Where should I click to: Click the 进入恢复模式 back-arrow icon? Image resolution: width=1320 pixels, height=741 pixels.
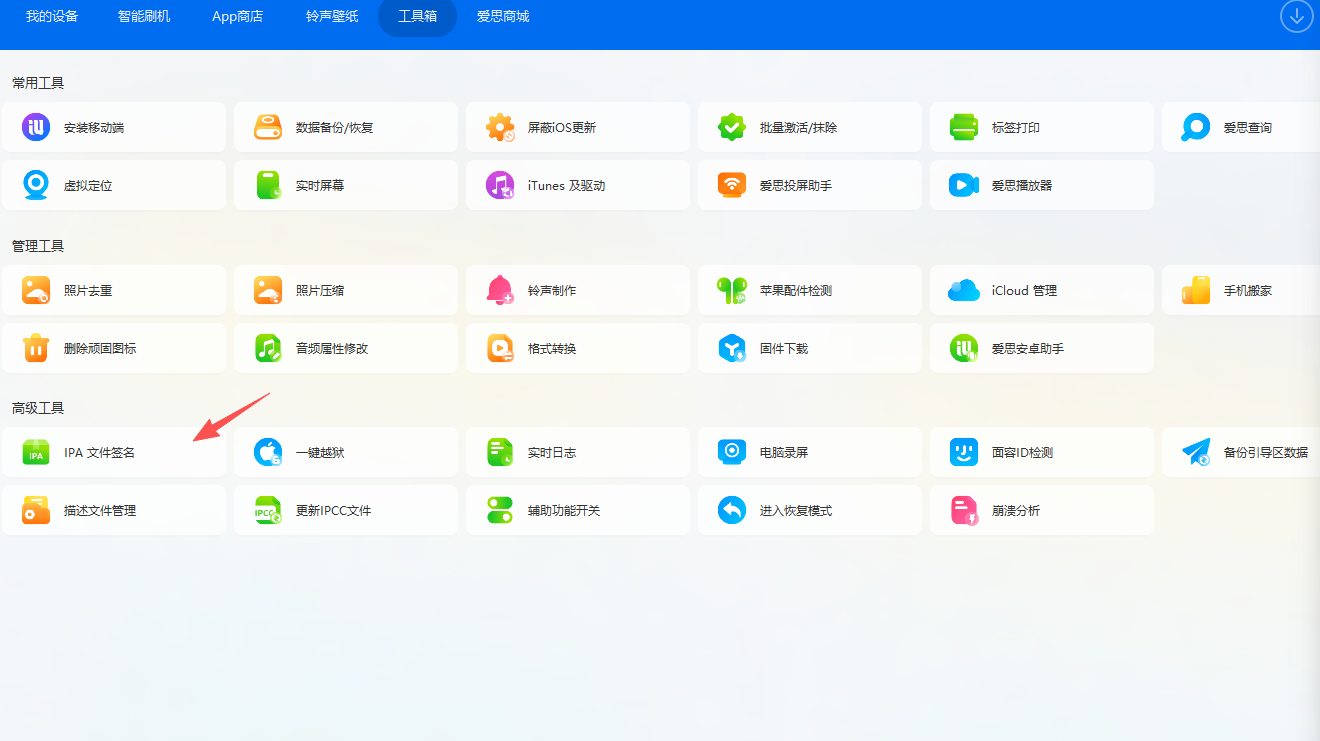pos(732,511)
